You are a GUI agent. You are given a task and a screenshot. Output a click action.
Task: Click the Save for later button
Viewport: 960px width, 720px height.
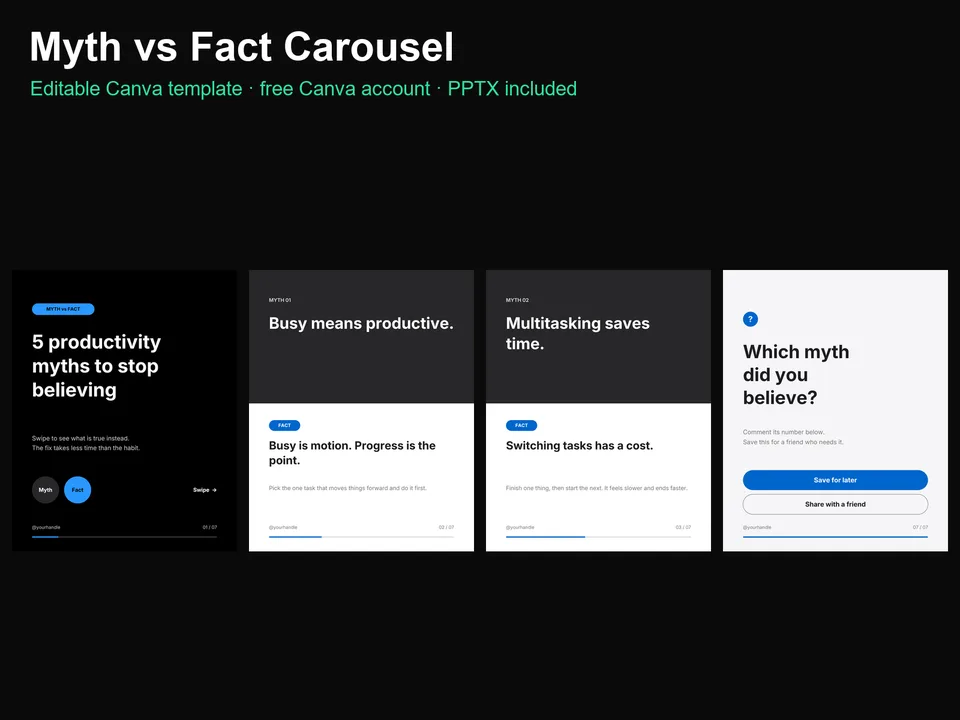tap(835, 480)
